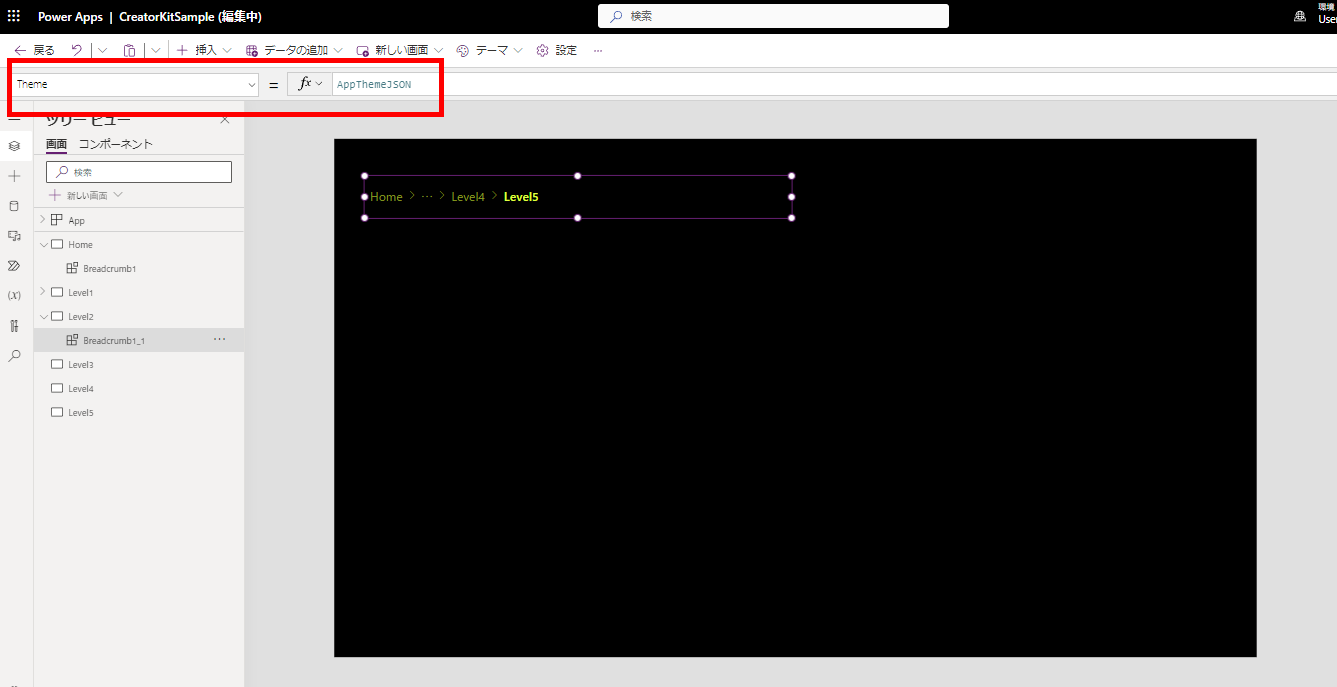Open the Variables (x) sidebar icon

pos(14,295)
